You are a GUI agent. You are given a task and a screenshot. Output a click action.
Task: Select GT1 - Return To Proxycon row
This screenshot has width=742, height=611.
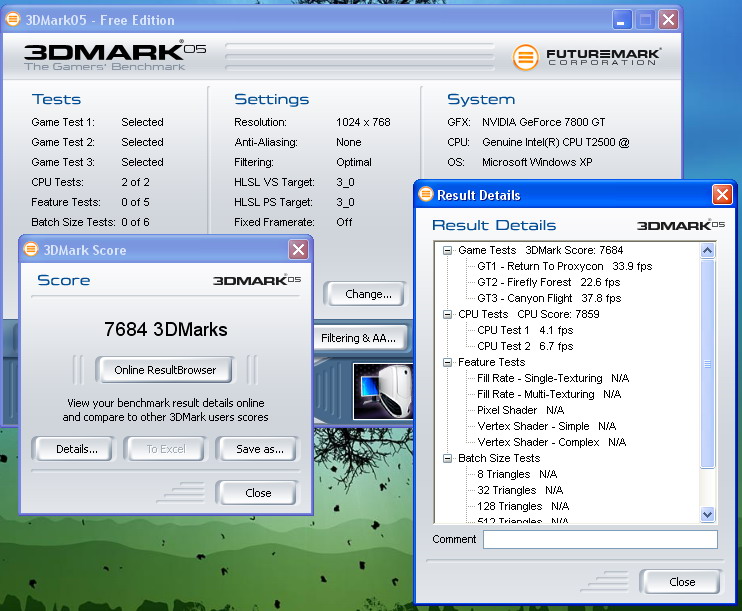[565, 266]
